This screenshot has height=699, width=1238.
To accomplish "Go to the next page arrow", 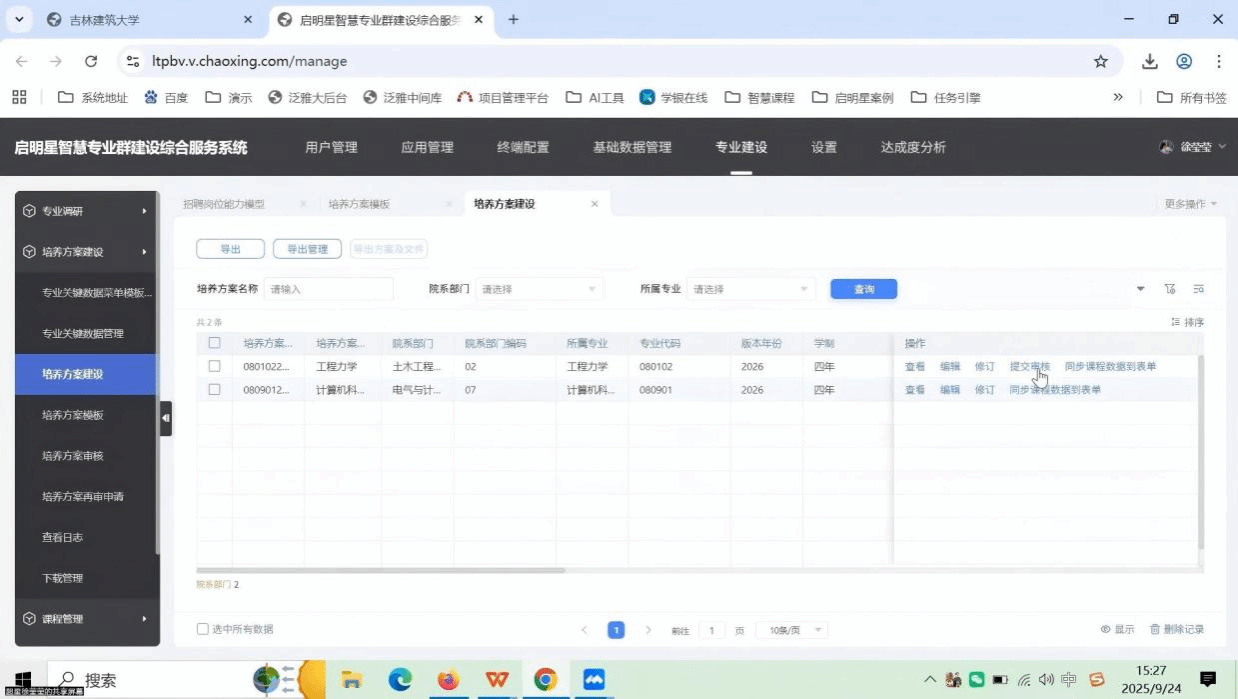I will (648, 630).
